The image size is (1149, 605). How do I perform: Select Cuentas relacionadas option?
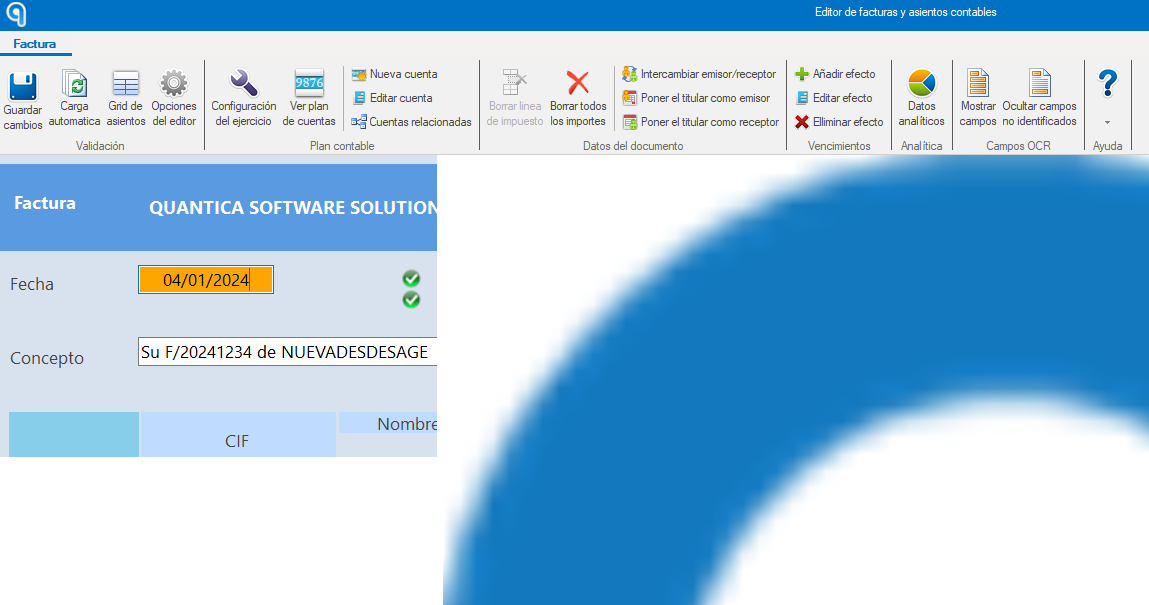pyautogui.click(x=411, y=122)
